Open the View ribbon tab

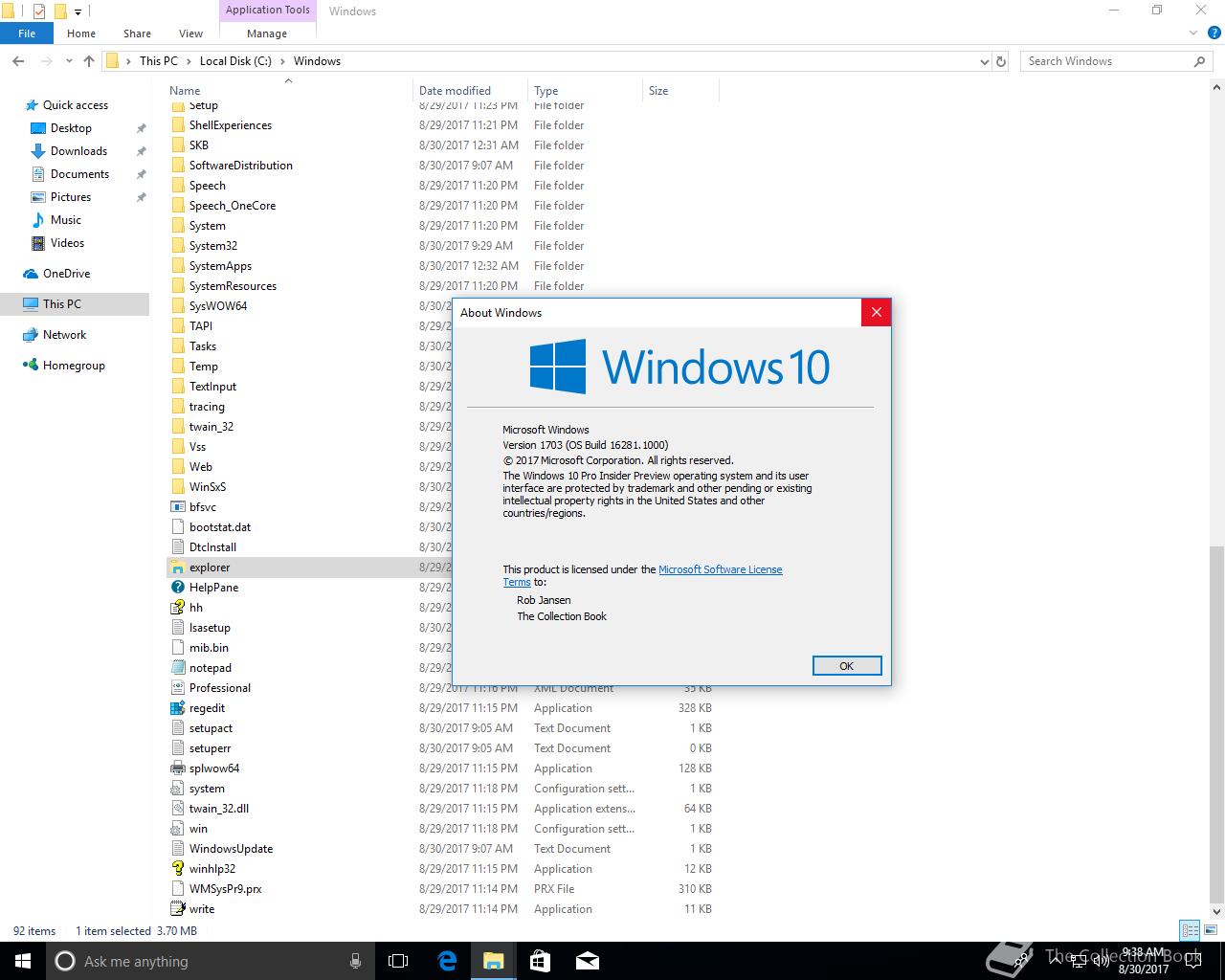(x=190, y=33)
